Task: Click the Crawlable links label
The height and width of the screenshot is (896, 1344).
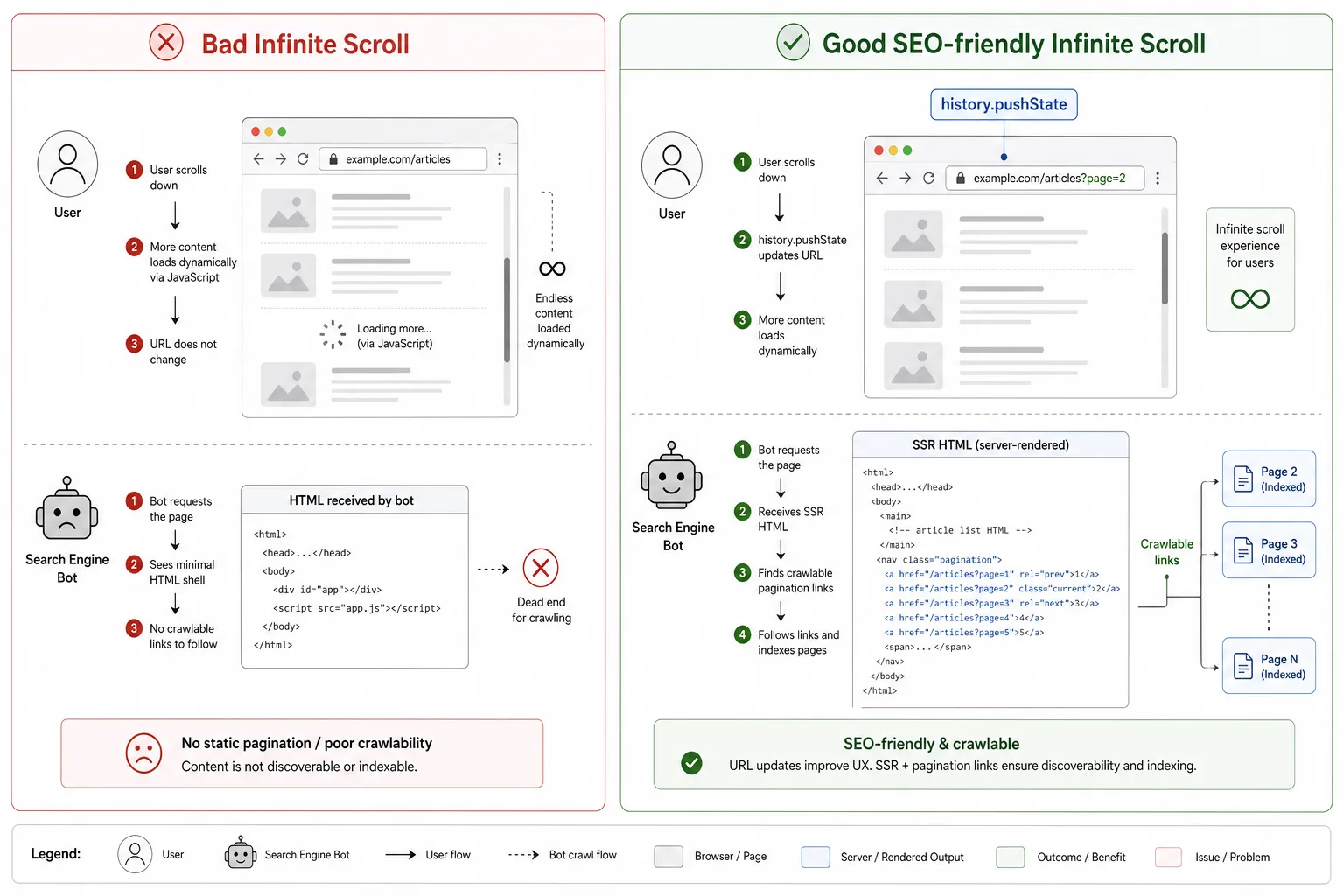Action: [1166, 552]
